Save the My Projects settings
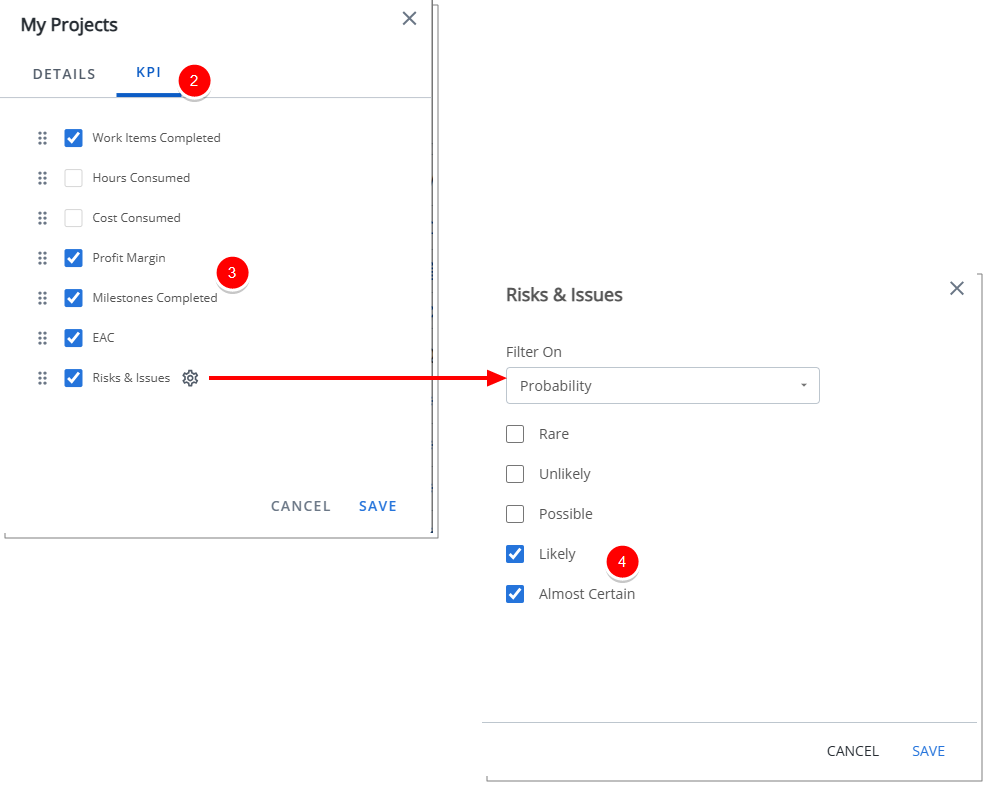 tap(378, 506)
